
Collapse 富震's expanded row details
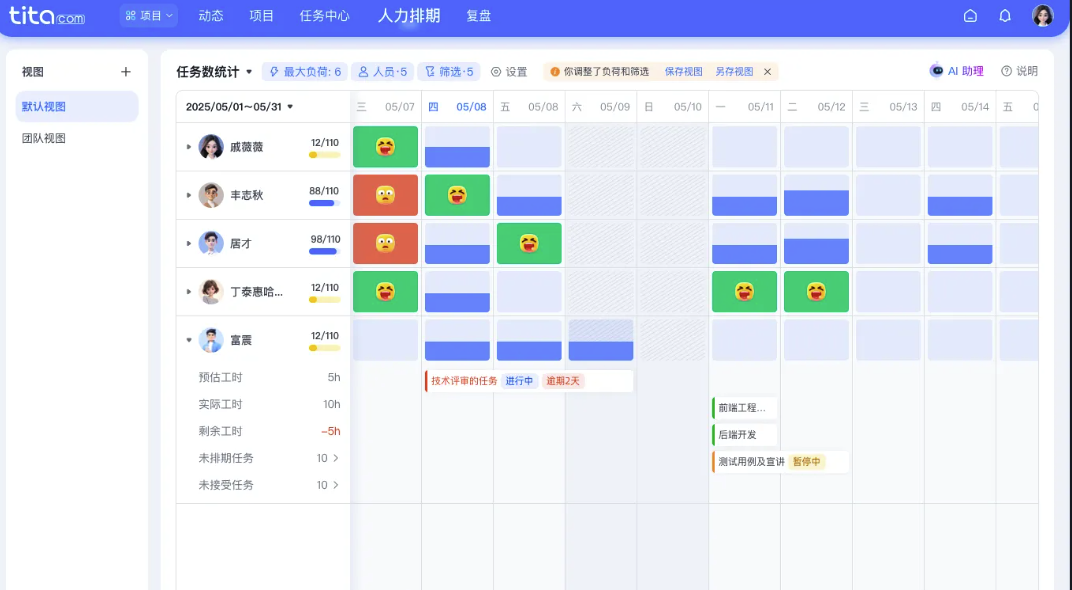click(x=189, y=339)
